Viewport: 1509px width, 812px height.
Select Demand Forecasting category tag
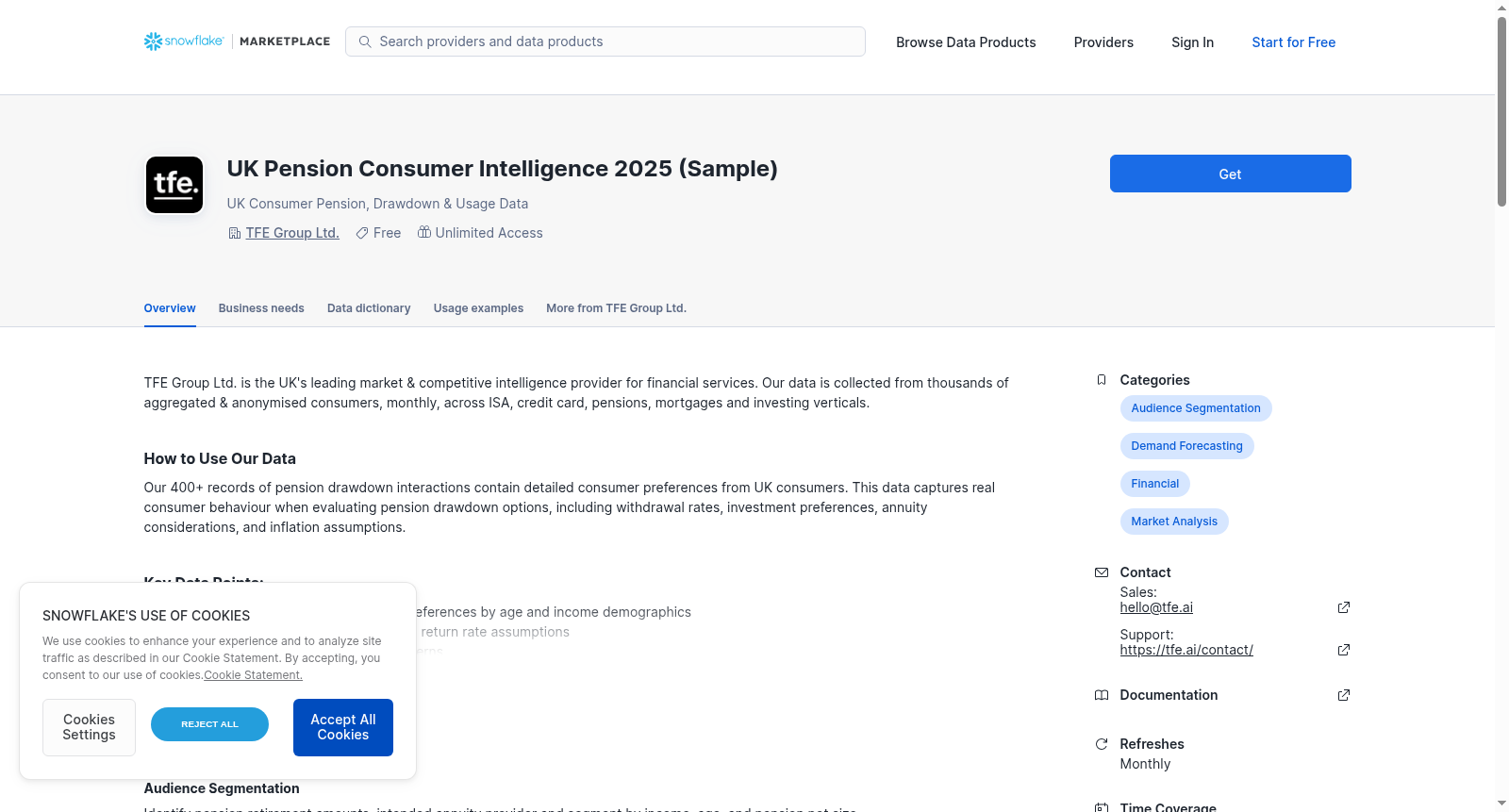(1186, 446)
